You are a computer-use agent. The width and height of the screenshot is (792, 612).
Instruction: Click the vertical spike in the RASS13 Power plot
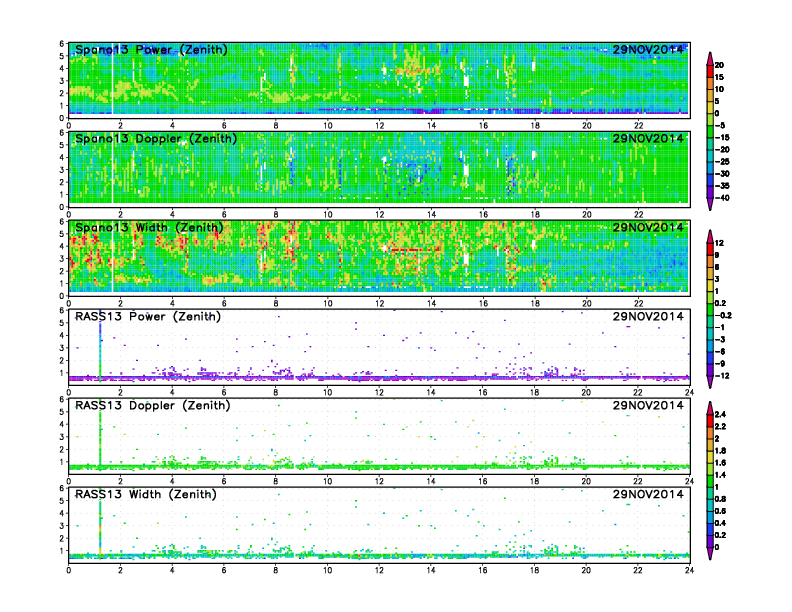click(x=100, y=350)
